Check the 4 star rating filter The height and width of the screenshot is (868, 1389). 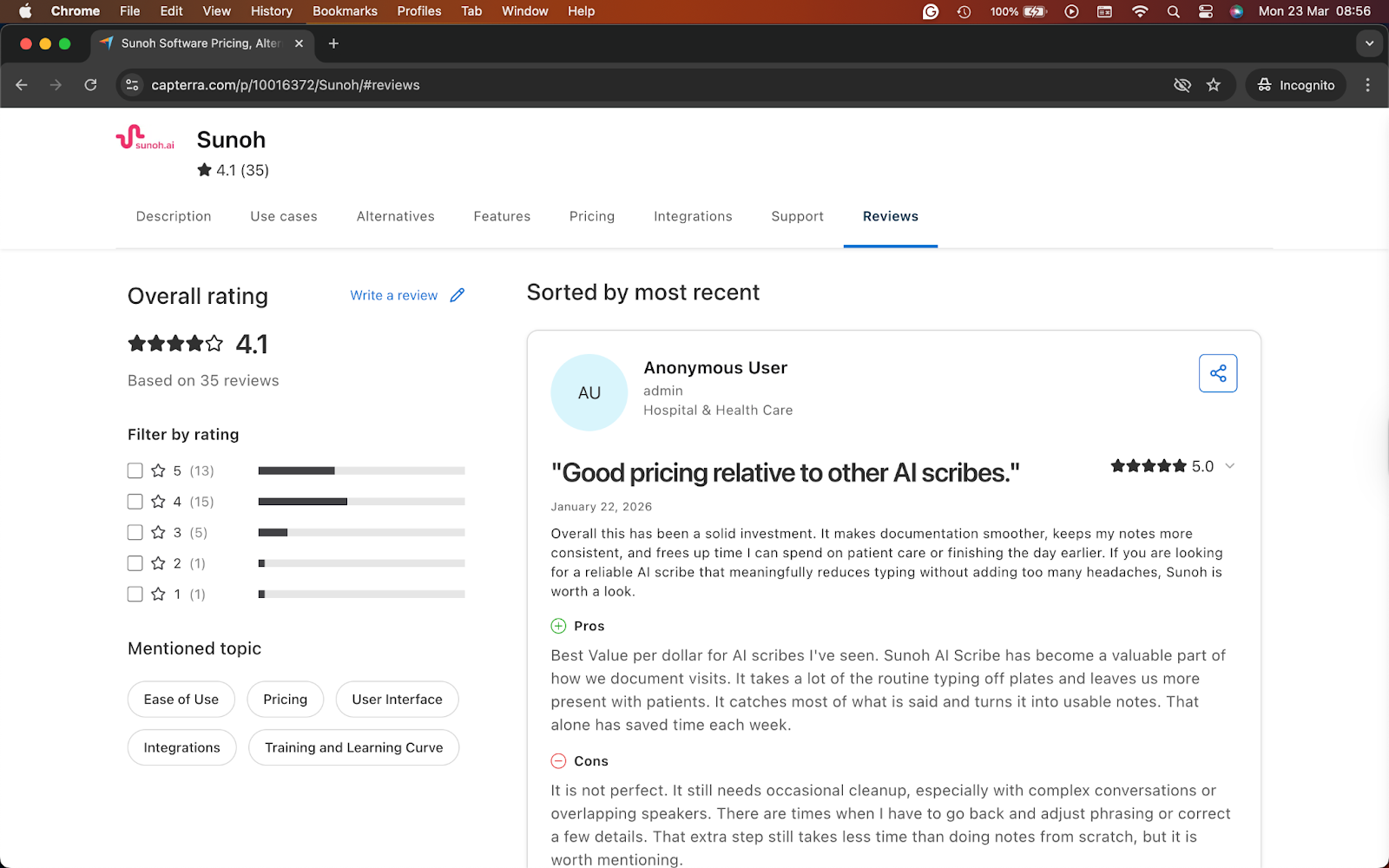[135, 502]
